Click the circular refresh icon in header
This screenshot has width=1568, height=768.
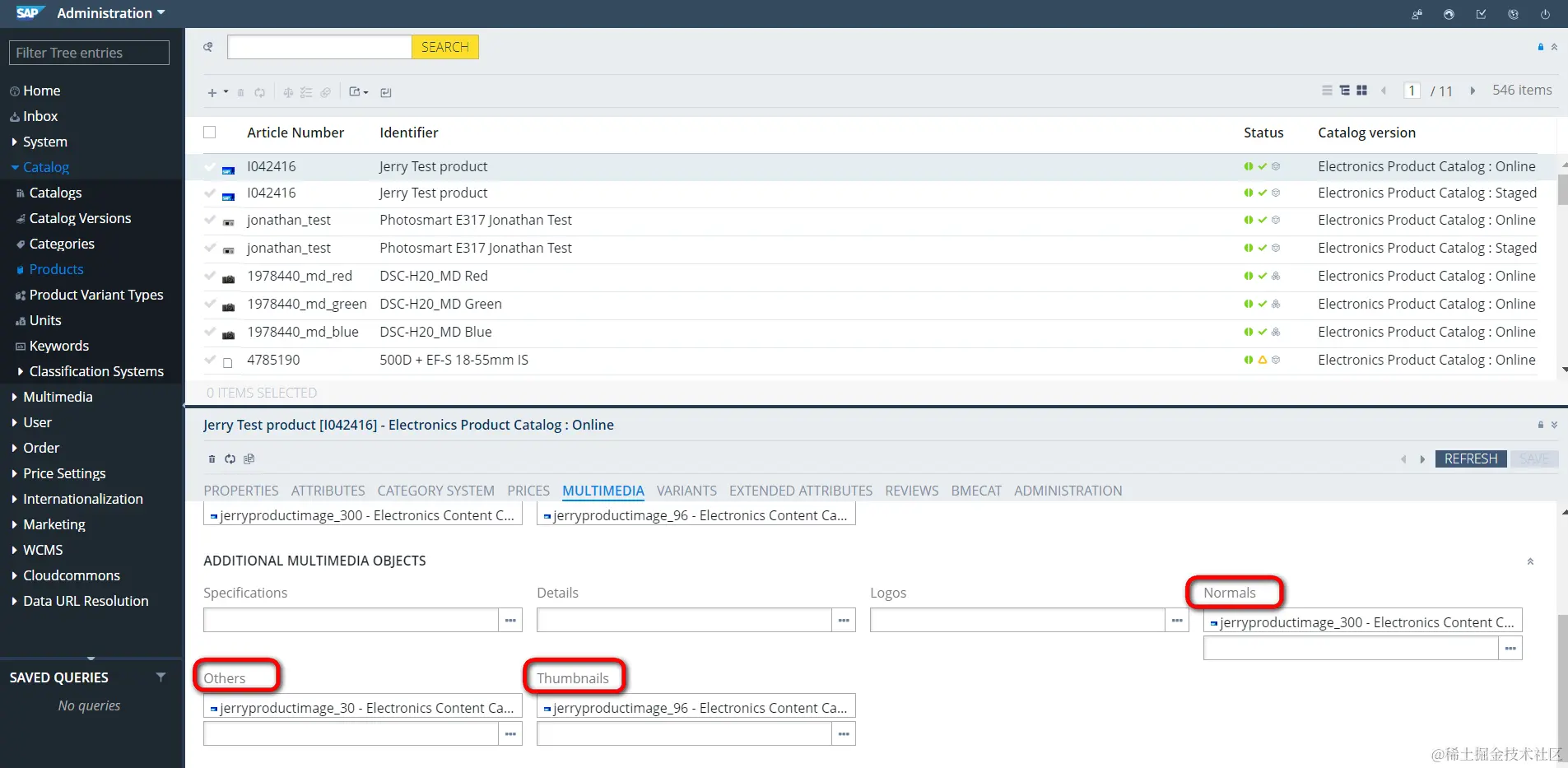pyautogui.click(x=1449, y=14)
